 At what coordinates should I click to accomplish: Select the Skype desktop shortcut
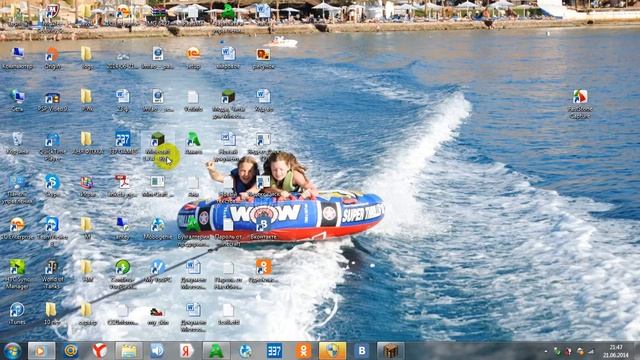(x=52, y=186)
